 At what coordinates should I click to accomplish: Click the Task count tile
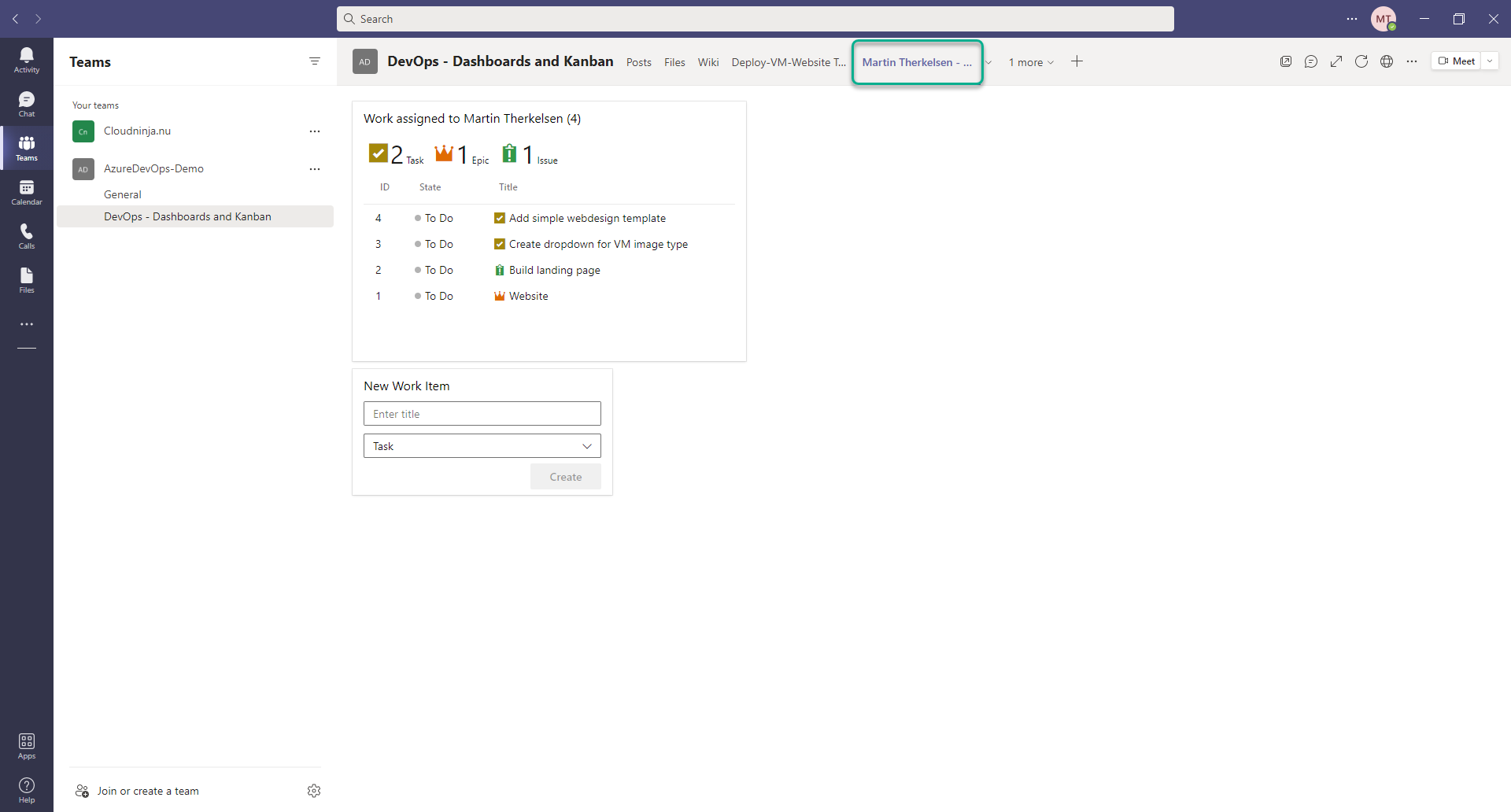(x=396, y=154)
